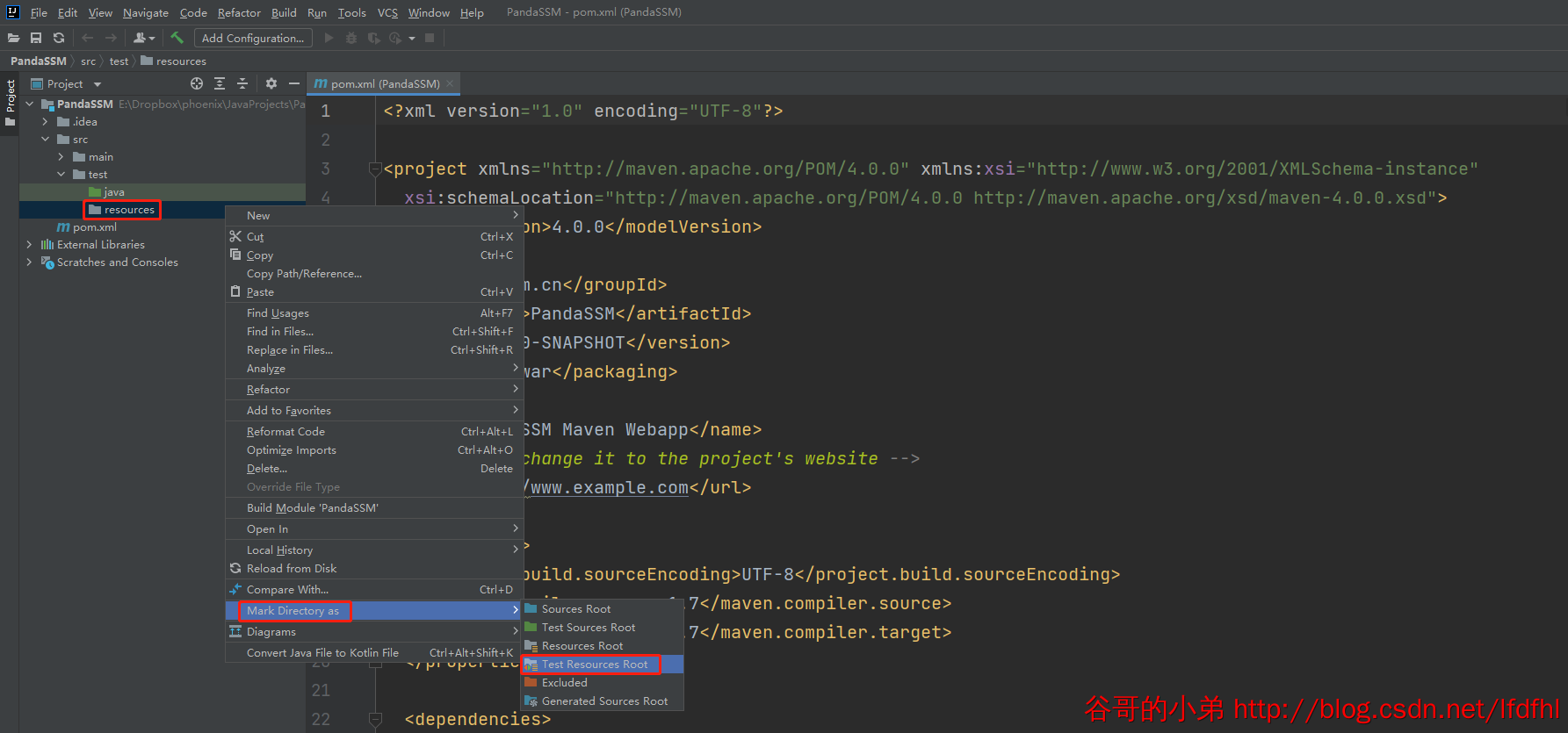
Task: Open the VCS user dropdown in toolbar
Action: pos(144,38)
